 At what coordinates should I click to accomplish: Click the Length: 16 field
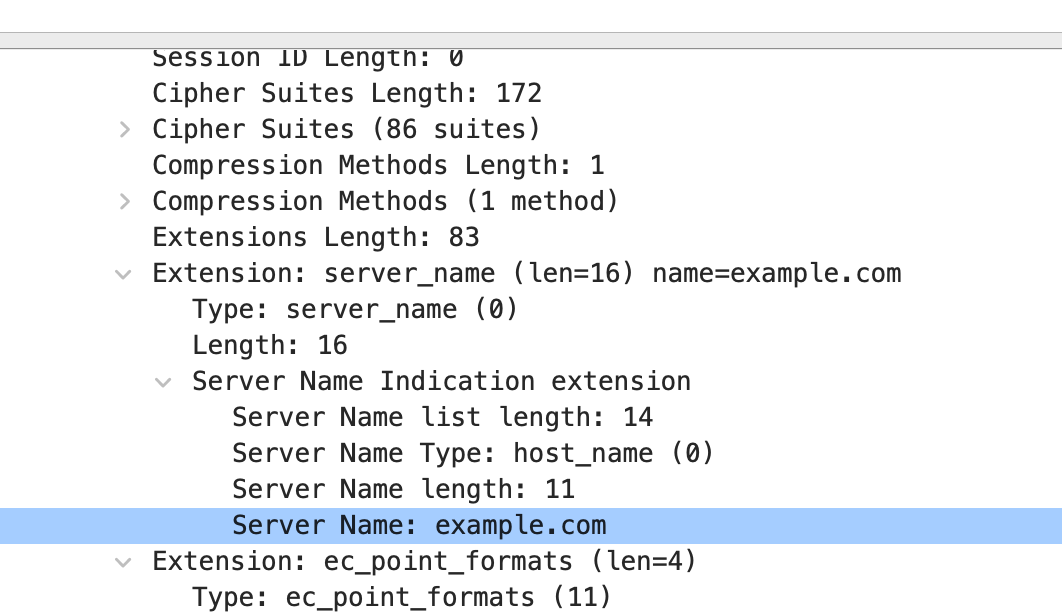point(270,346)
